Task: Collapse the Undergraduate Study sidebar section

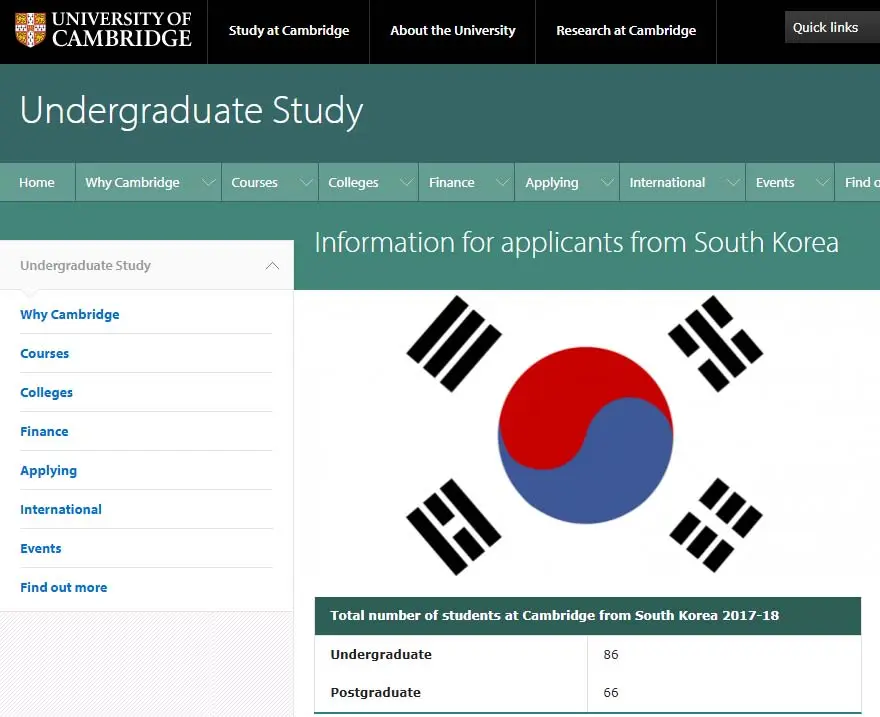Action: (272, 266)
